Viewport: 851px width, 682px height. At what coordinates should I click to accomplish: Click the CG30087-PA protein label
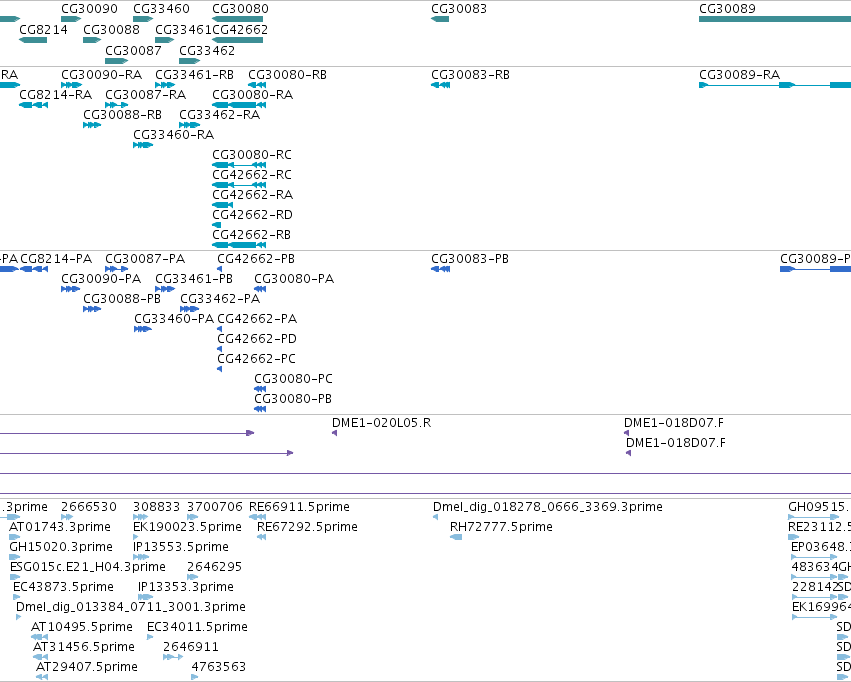pyautogui.click(x=145, y=259)
